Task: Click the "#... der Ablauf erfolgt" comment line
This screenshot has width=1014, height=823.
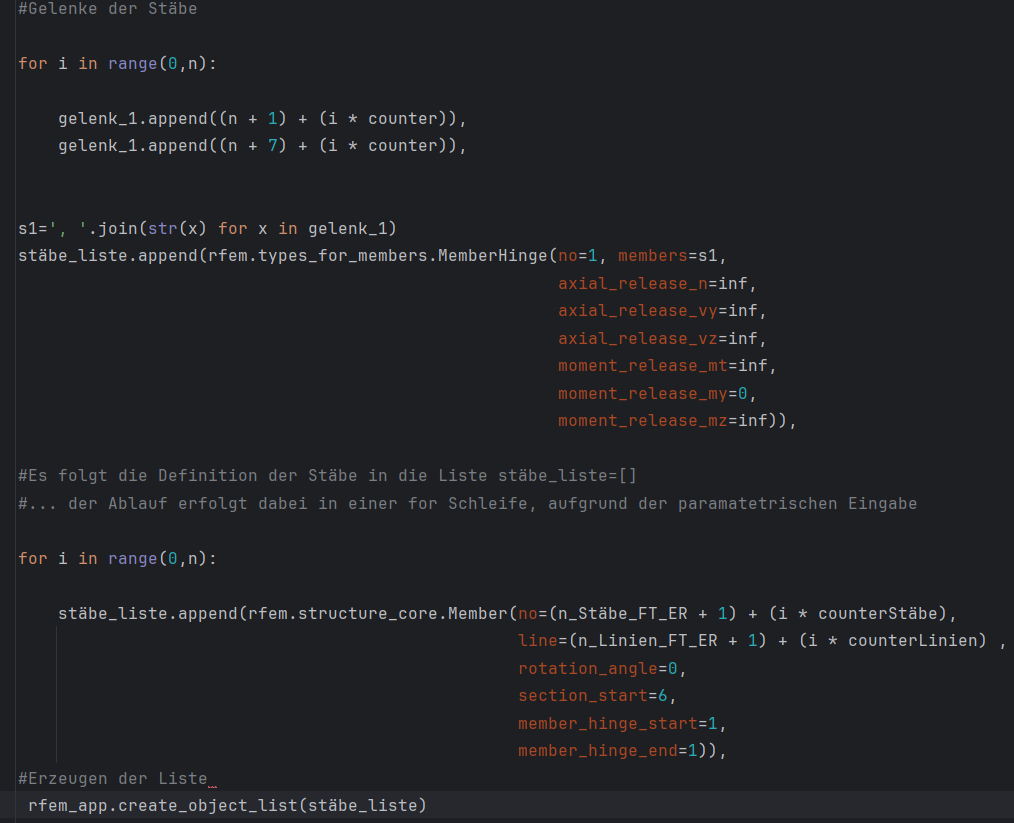Action: pos(467,503)
